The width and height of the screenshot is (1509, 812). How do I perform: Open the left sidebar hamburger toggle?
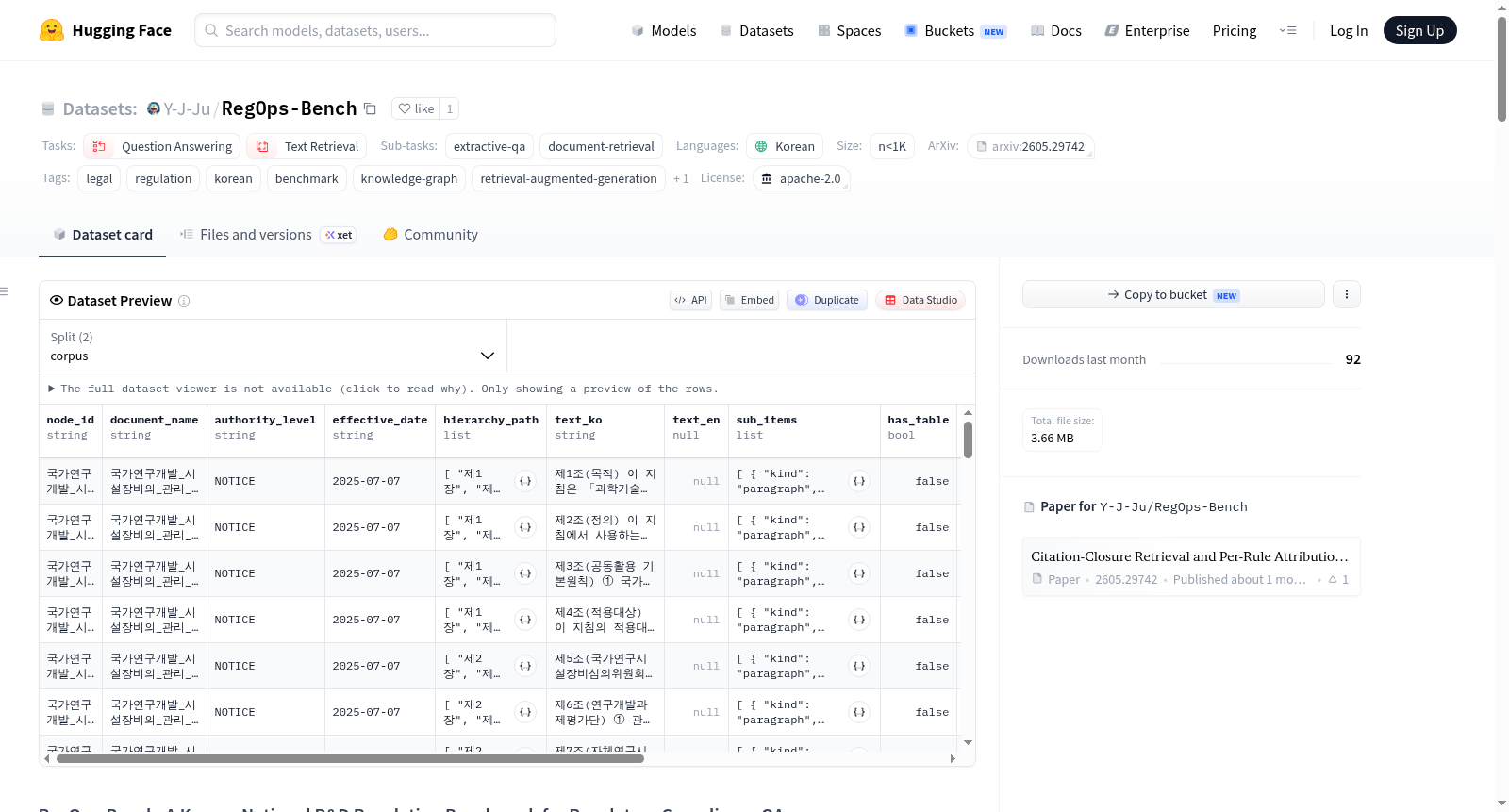coord(4,291)
